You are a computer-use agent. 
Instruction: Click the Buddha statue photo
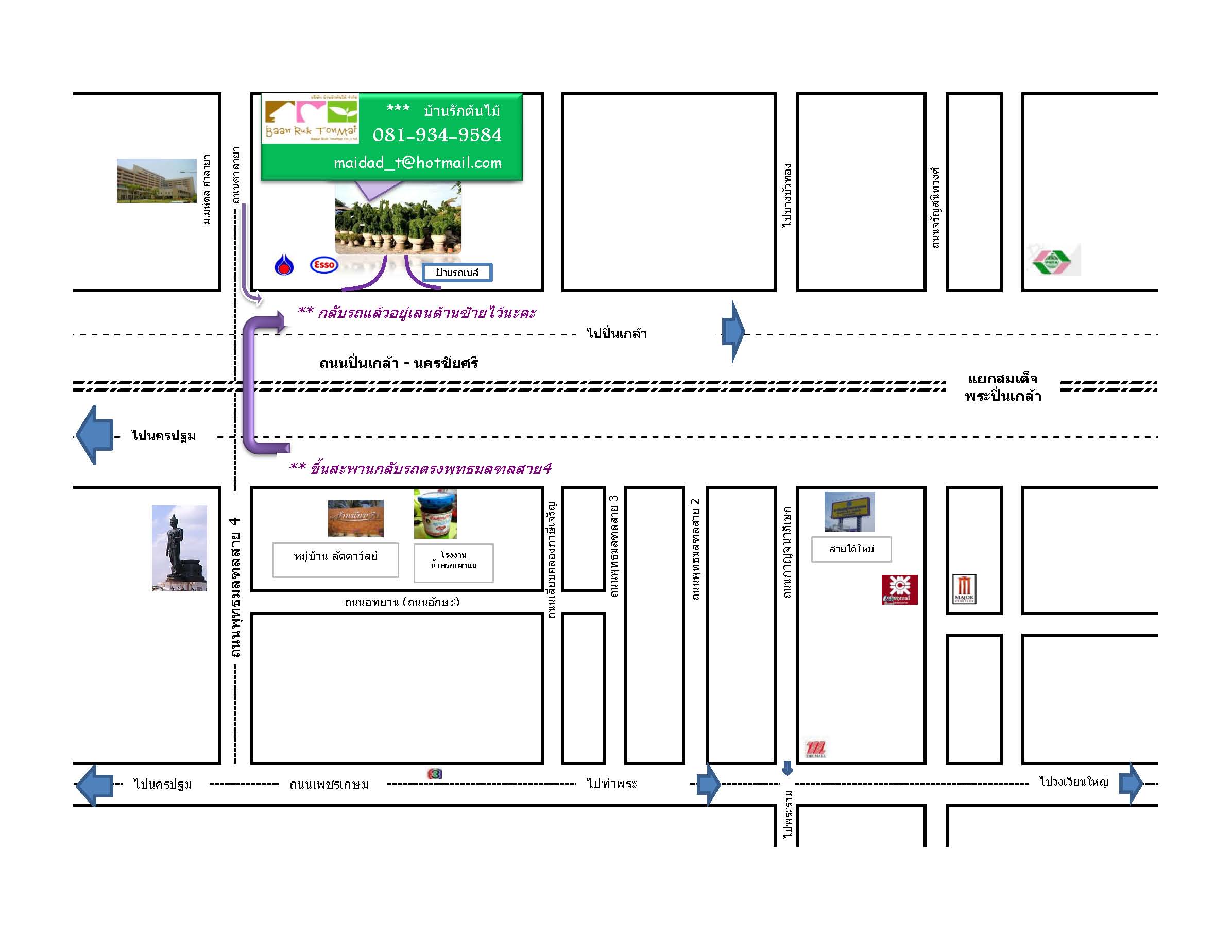point(179,548)
